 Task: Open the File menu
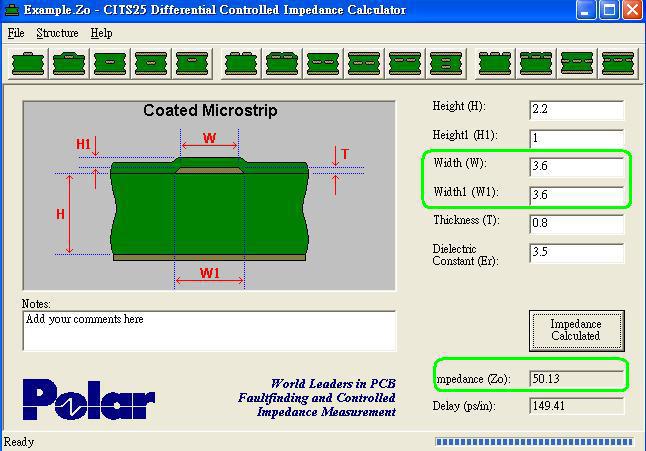pos(16,33)
